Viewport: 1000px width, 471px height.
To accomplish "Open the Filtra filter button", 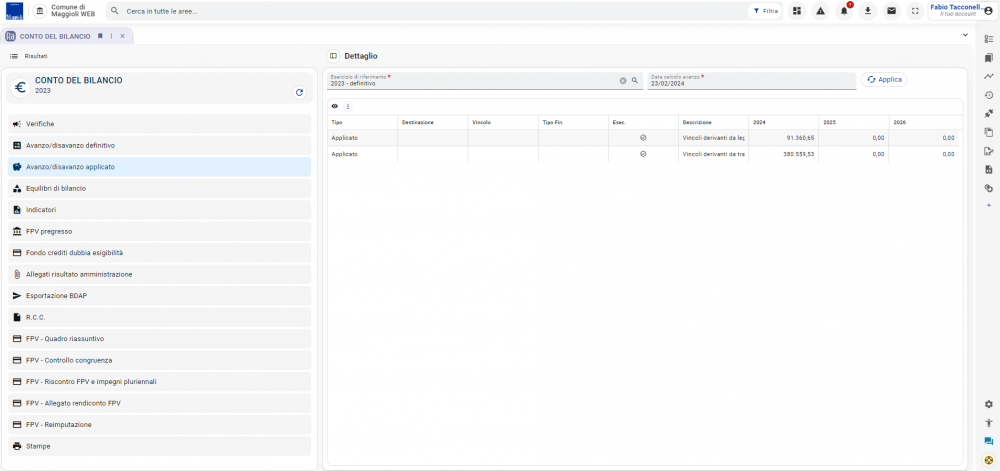I will [x=766, y=11].
